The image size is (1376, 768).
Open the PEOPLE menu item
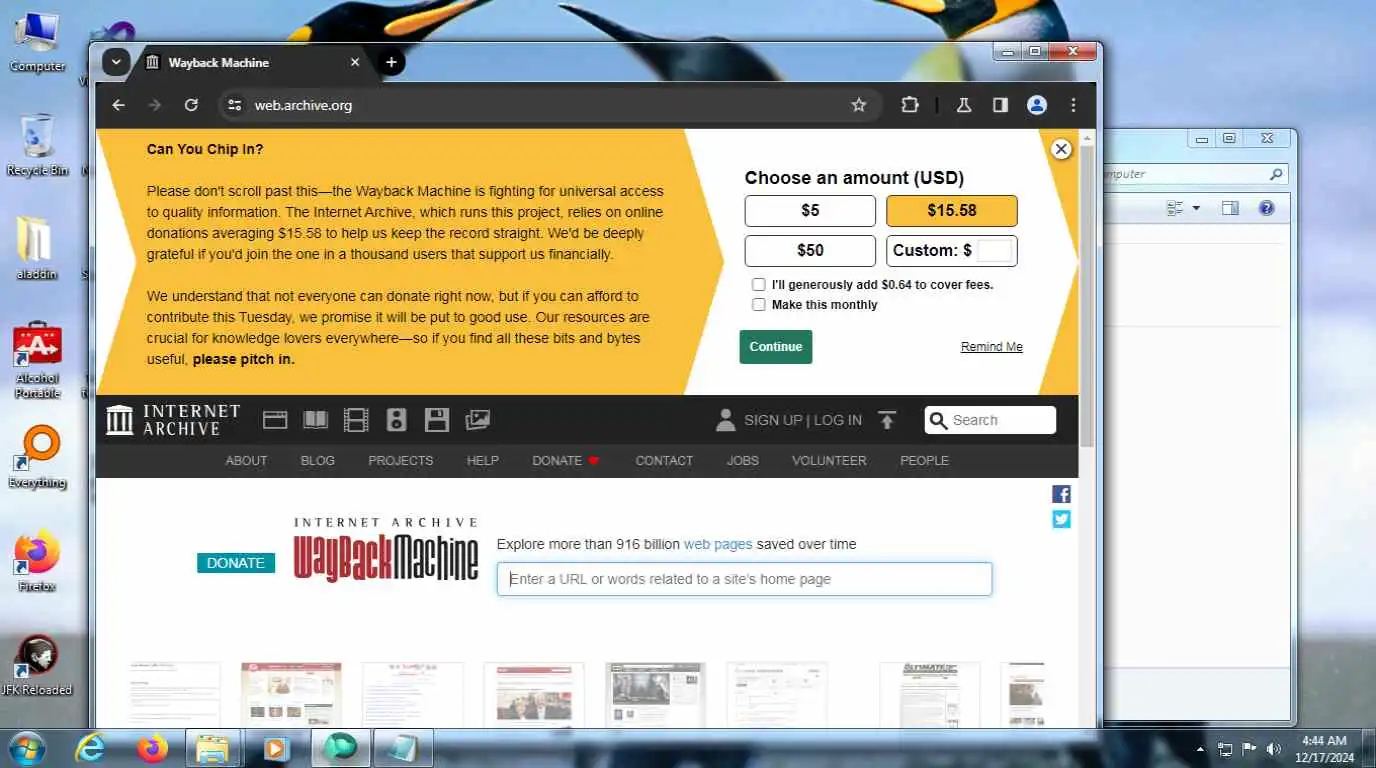pyautogui.click(x=924, y=461)
